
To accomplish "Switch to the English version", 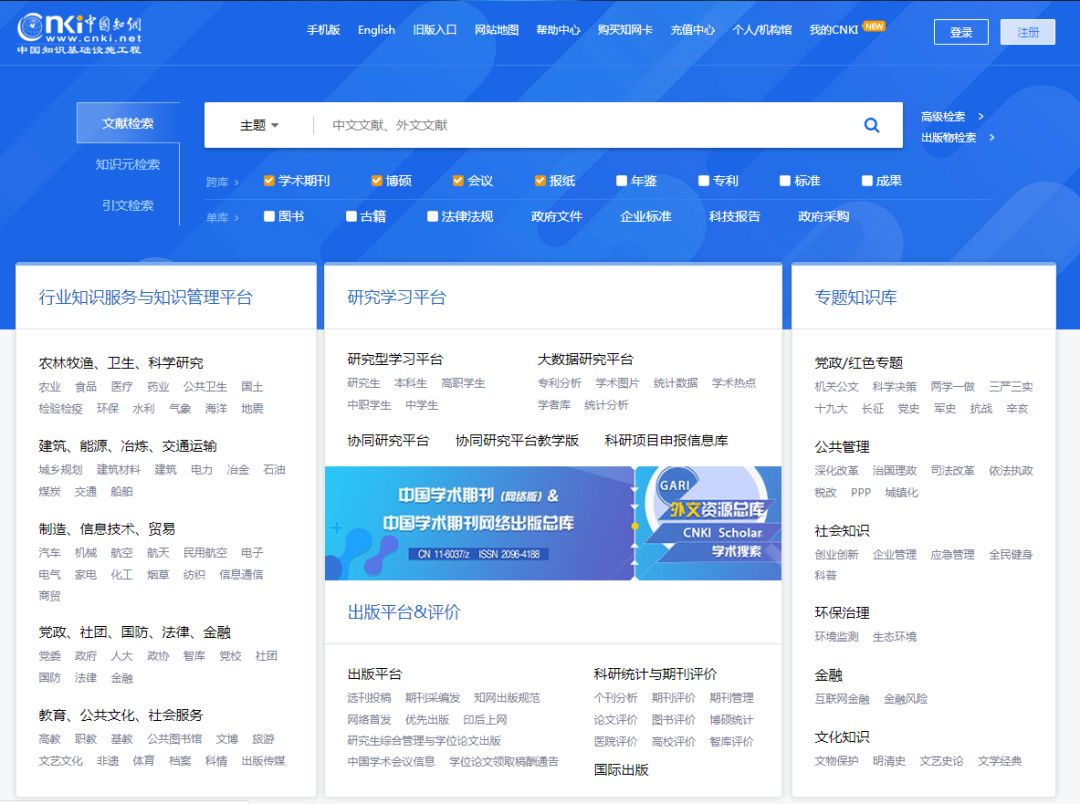I will click(x=376, y=30).
